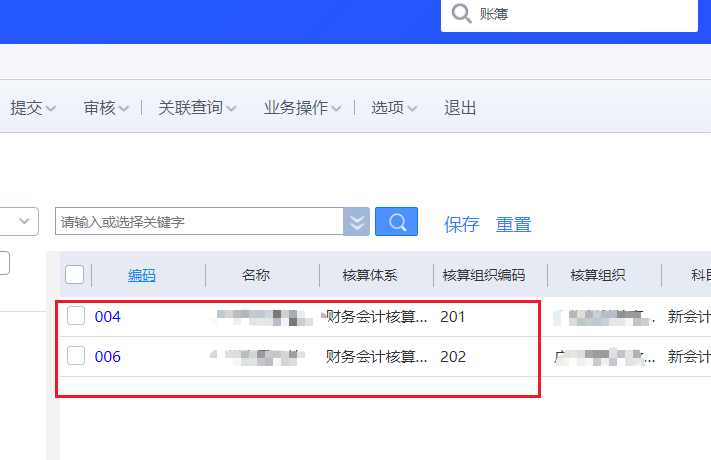
Task: Click the 财务会计核算... cell in row 004
Action: [x=376, y=317]
